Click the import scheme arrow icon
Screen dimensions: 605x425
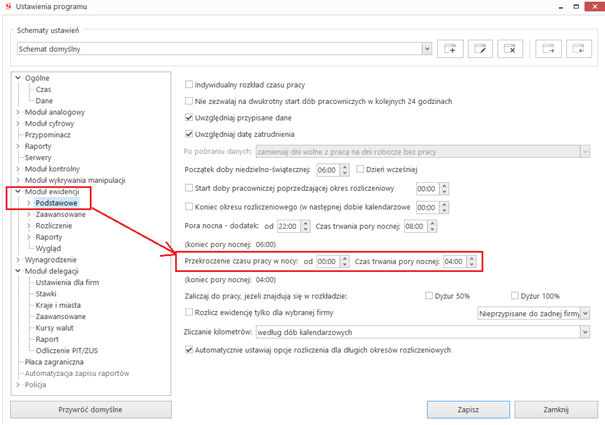pyautogui.click(x=578, y=48)
